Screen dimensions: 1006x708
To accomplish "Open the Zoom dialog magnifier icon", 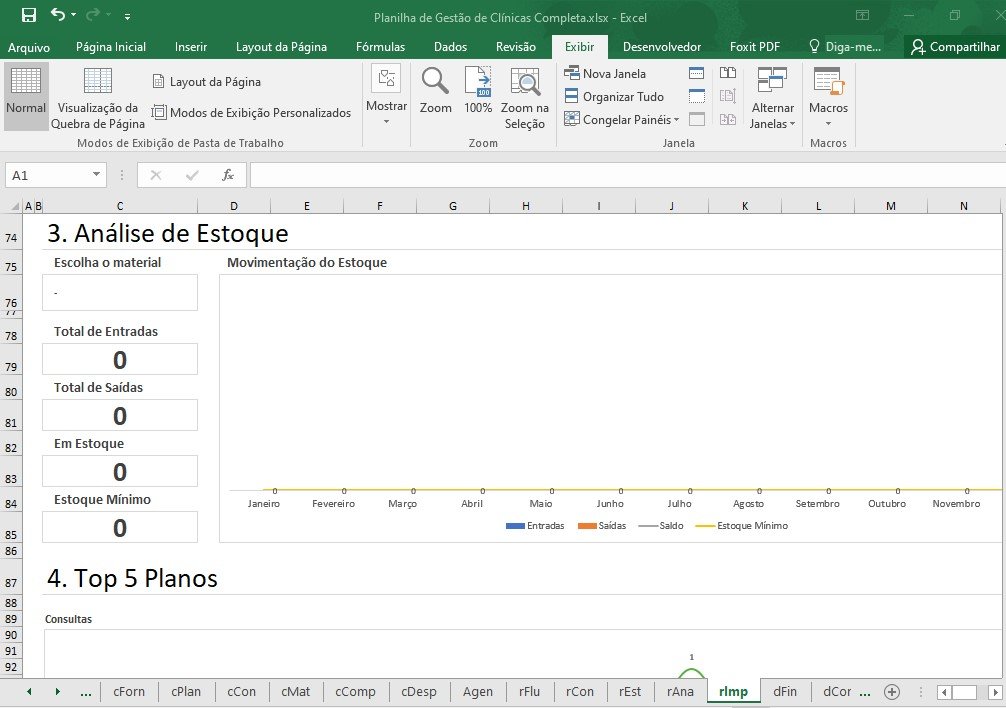I will tap(435, 90).
